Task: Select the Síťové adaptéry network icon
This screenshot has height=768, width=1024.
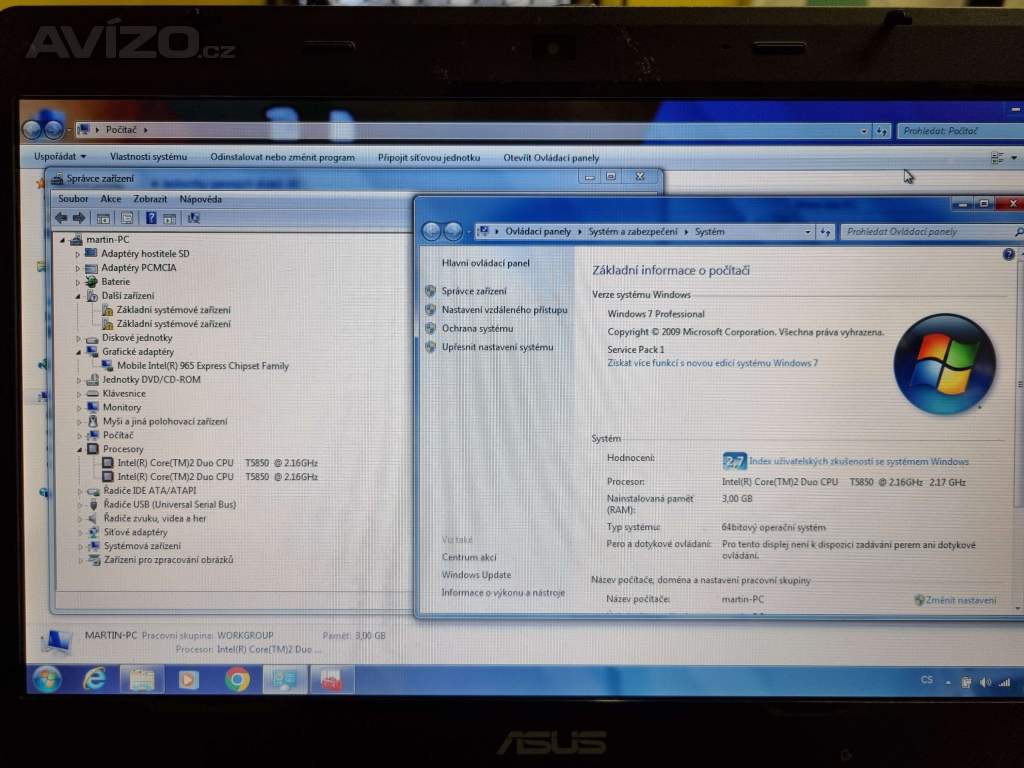Action: [94, 532]
